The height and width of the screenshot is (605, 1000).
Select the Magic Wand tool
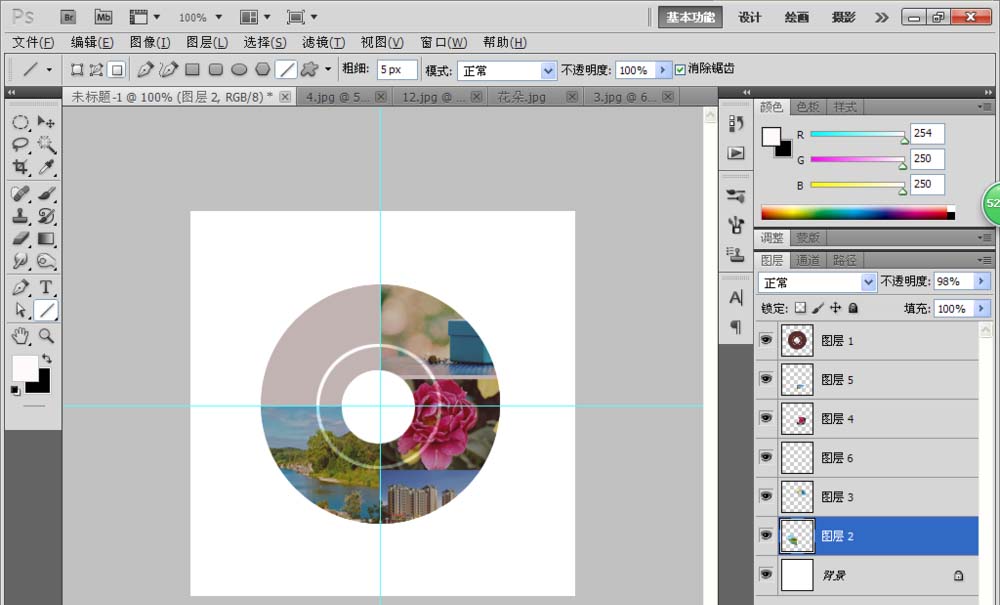46,145
